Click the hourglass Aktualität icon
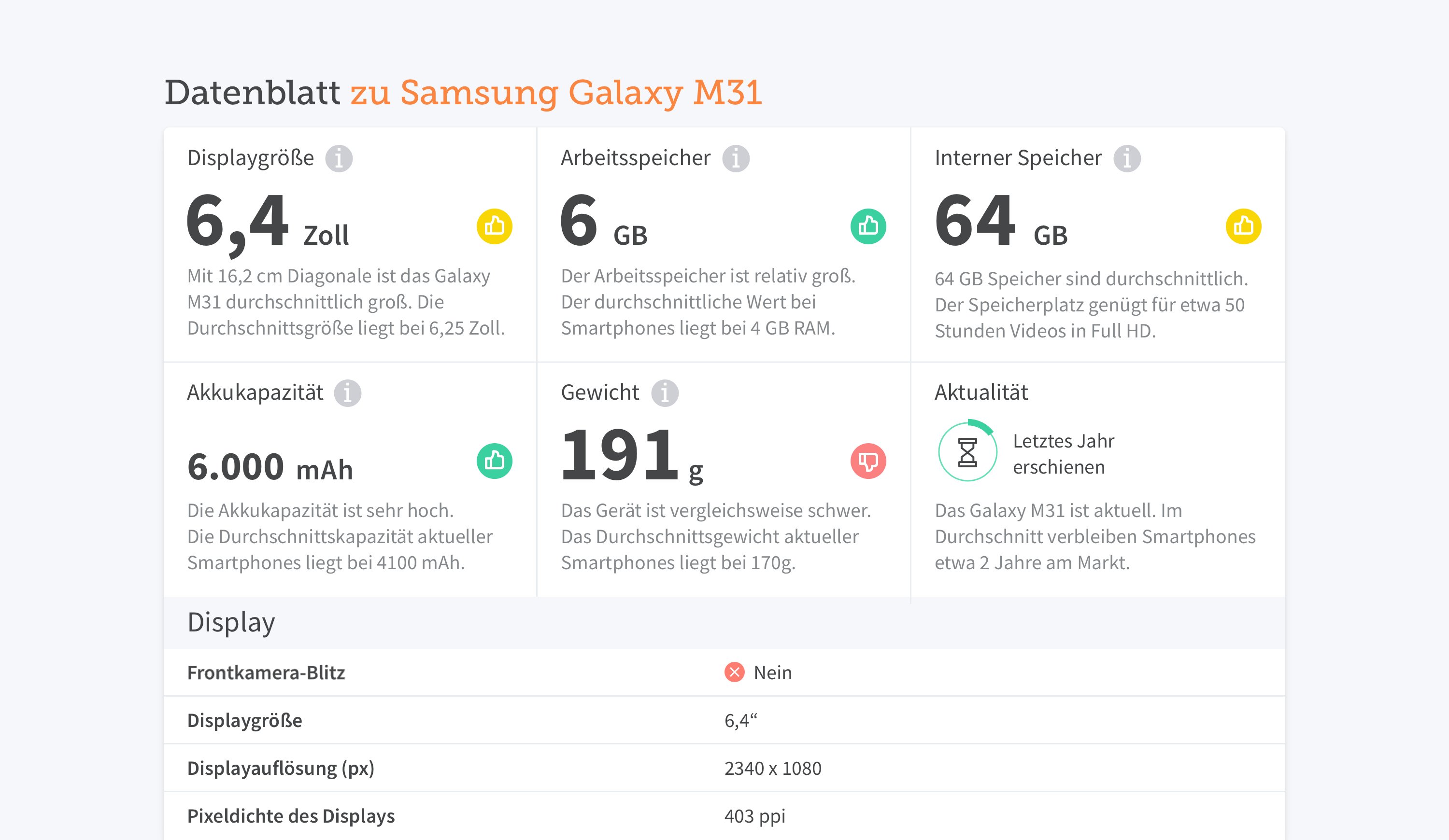This screenshot has height=840, width=1449. click(x=967, y=452)
